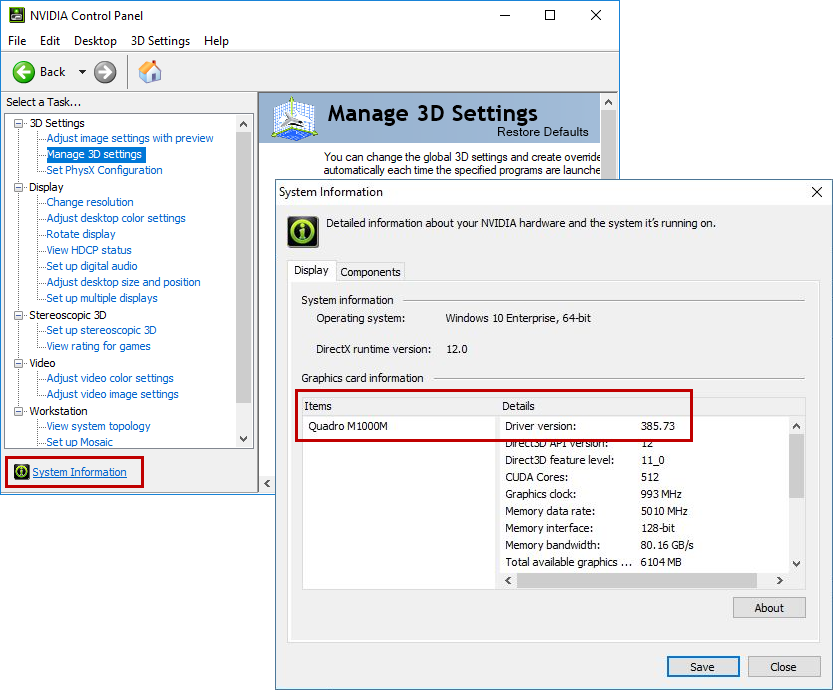This screenshot has height=690, width=833.
Task: Click the Forward arrow icon in toolbar
Action: (105, 72)
